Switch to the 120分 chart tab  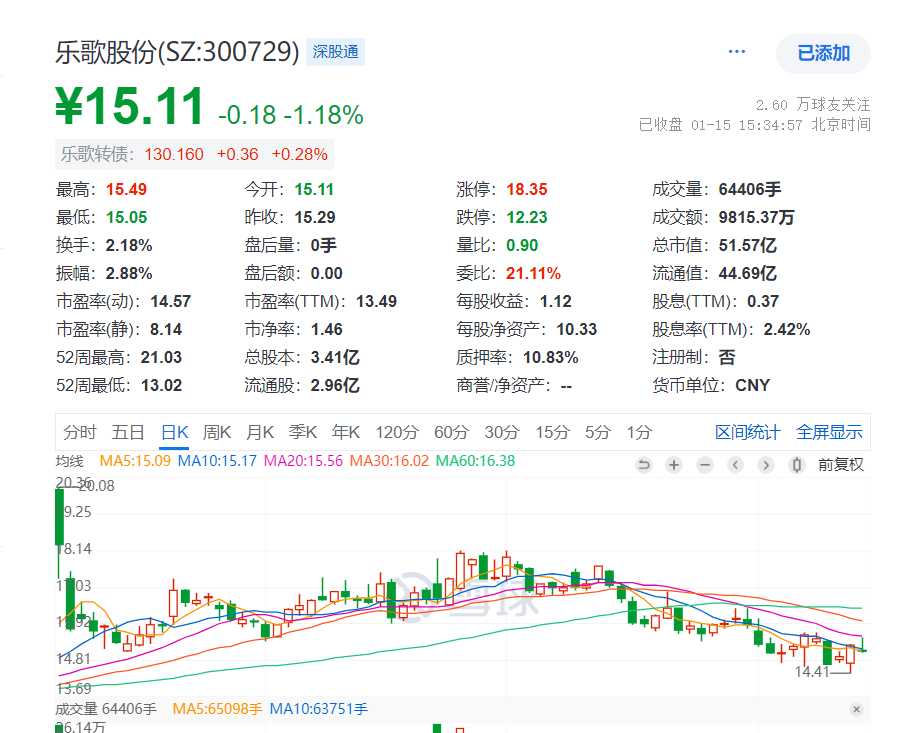(x=397, y=432)
